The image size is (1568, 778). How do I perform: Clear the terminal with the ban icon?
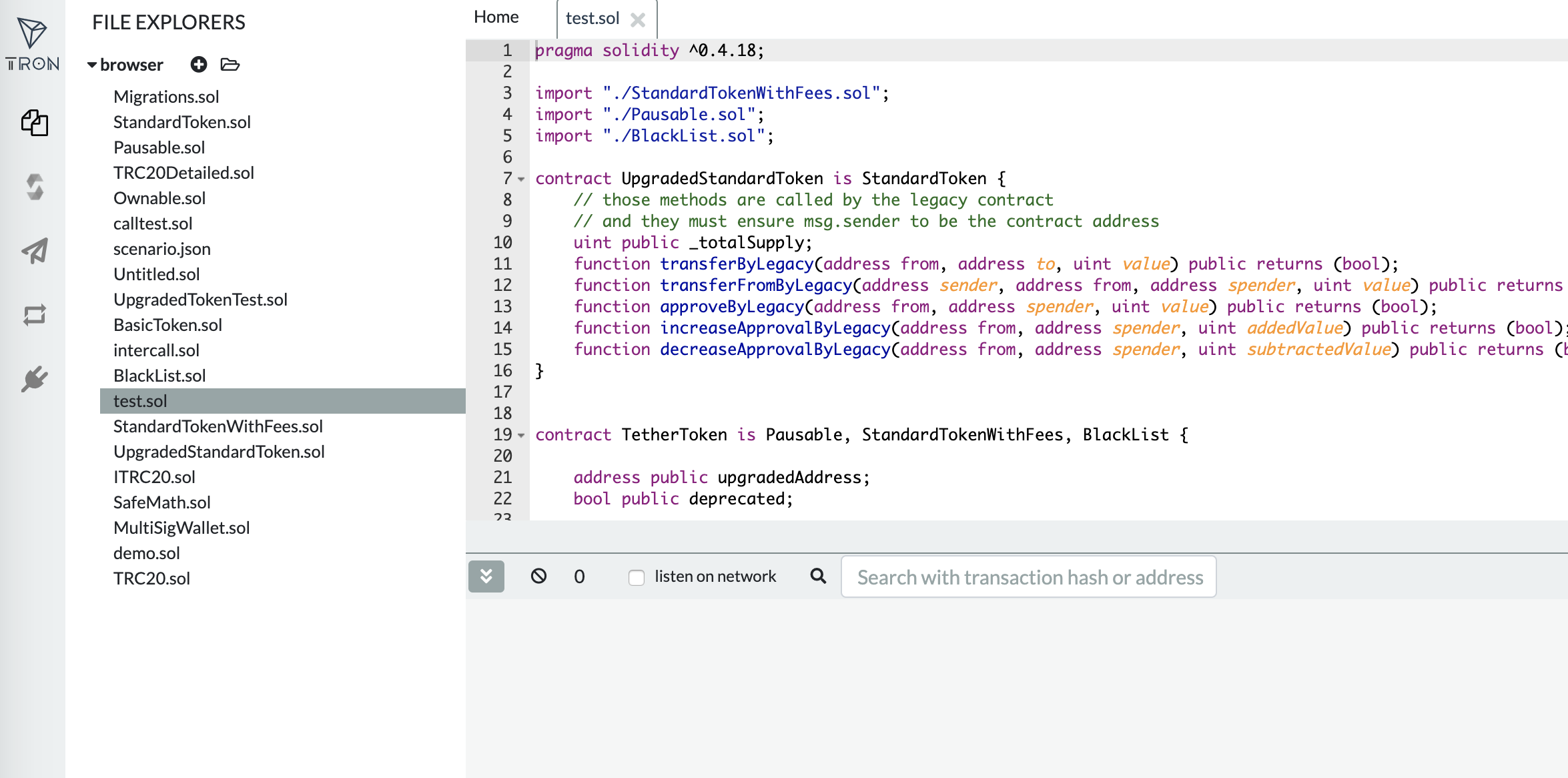[538, 576]
